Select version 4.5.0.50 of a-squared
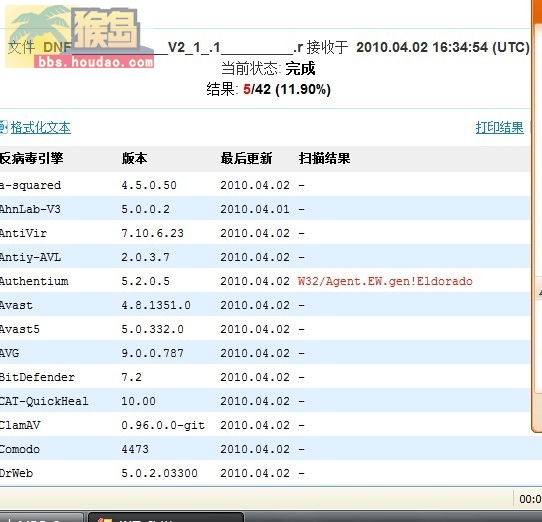Image resolution: width=542 pixels, height=522 pixels. pos(149,185)
